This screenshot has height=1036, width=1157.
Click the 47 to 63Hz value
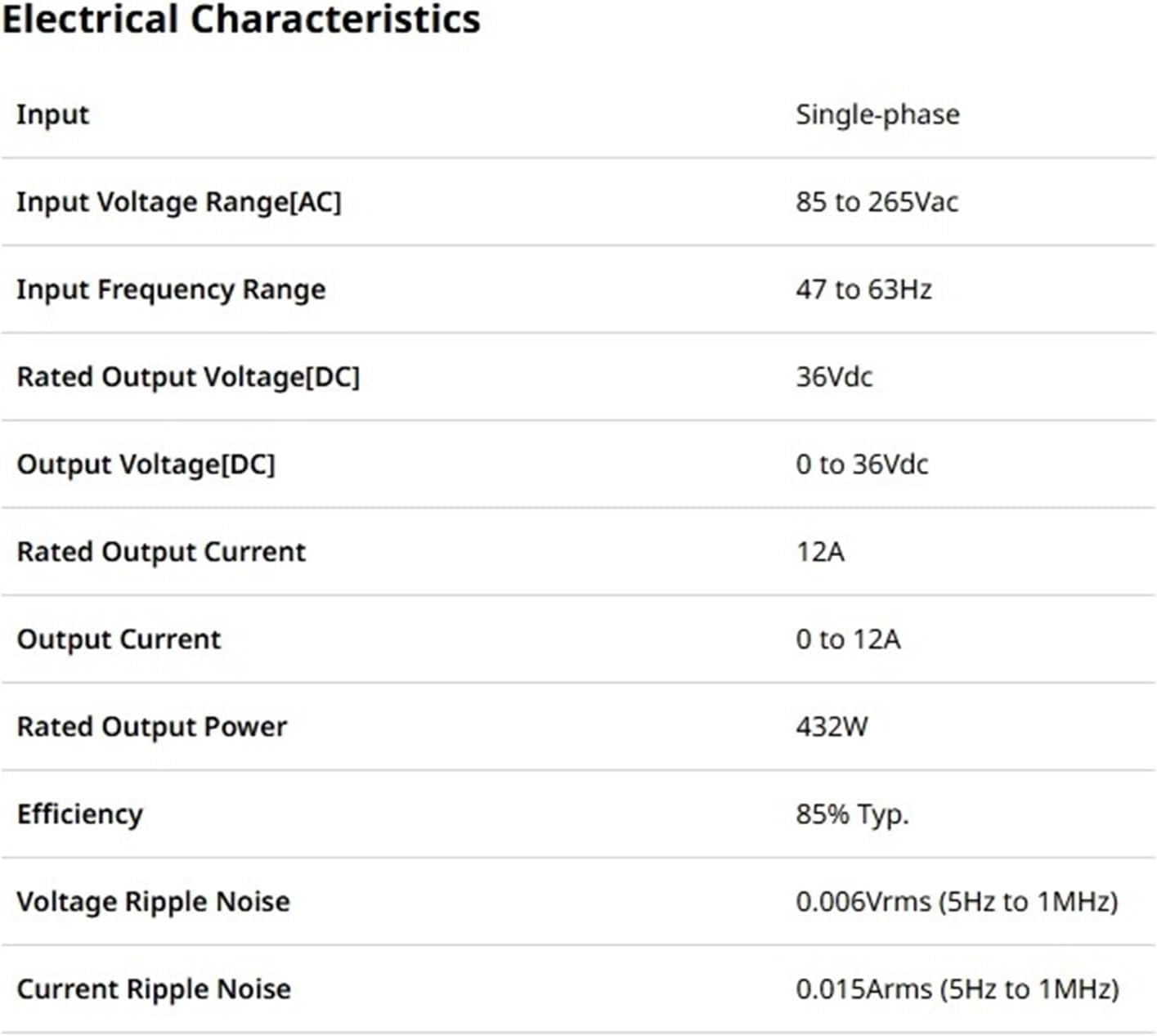[x=863, y=289]
